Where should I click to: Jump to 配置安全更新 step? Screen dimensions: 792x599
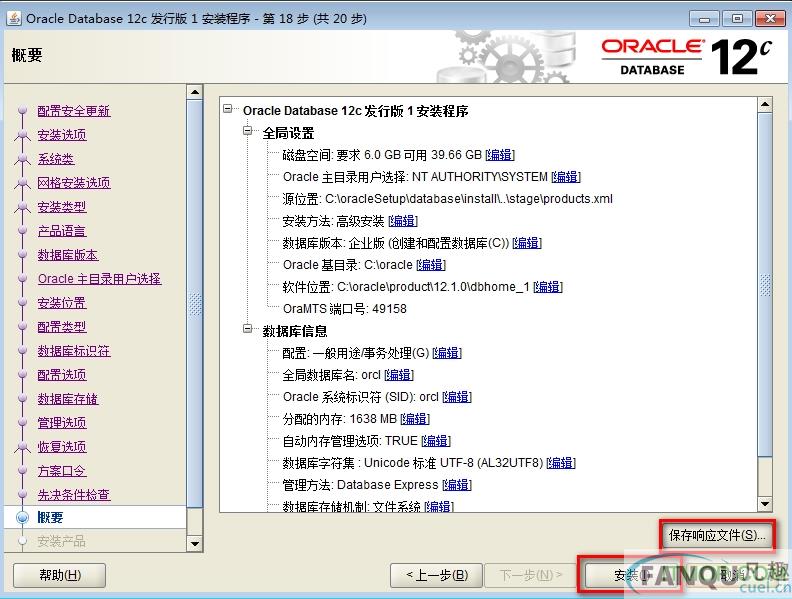74,111
